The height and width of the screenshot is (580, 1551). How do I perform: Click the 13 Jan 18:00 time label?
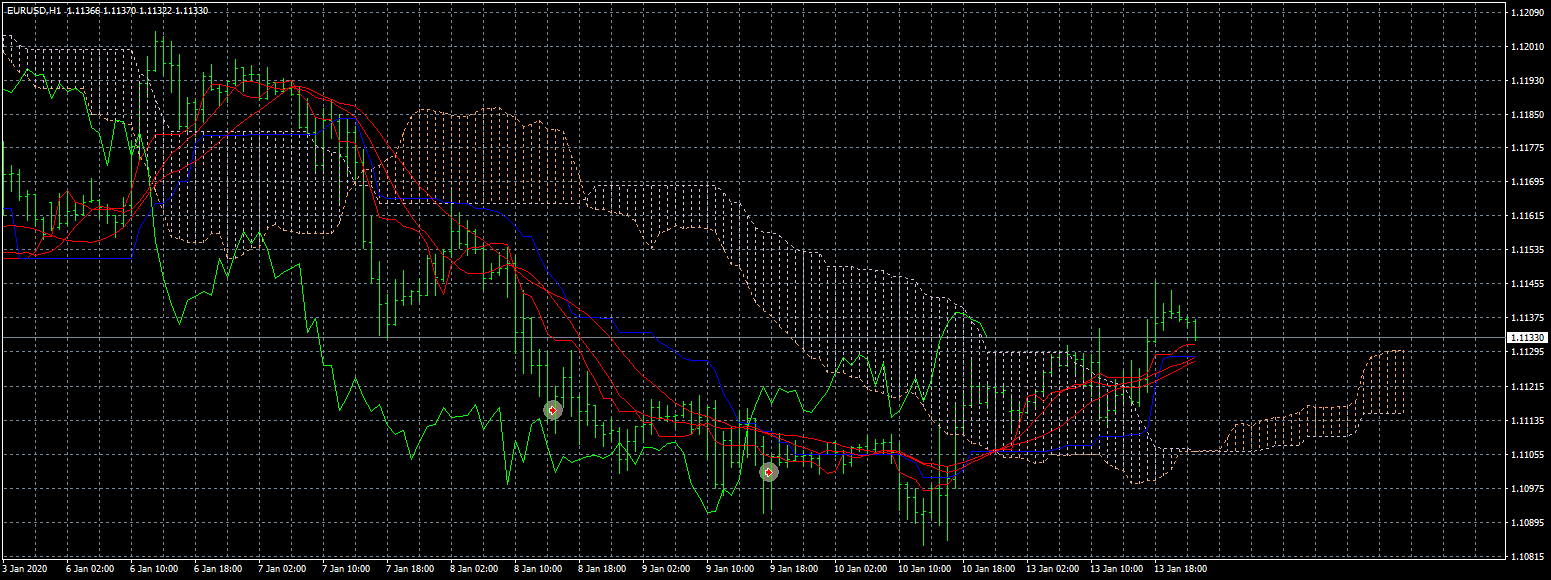tap(1181, 569)
